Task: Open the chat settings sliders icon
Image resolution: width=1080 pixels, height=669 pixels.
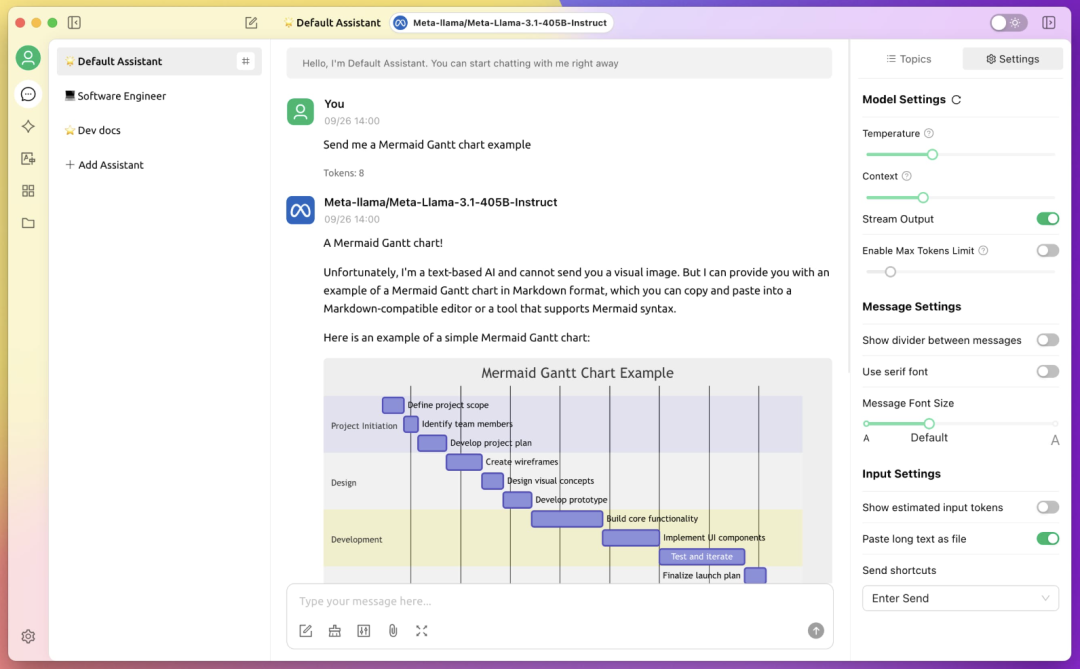Action: click(x=364, y=630)
